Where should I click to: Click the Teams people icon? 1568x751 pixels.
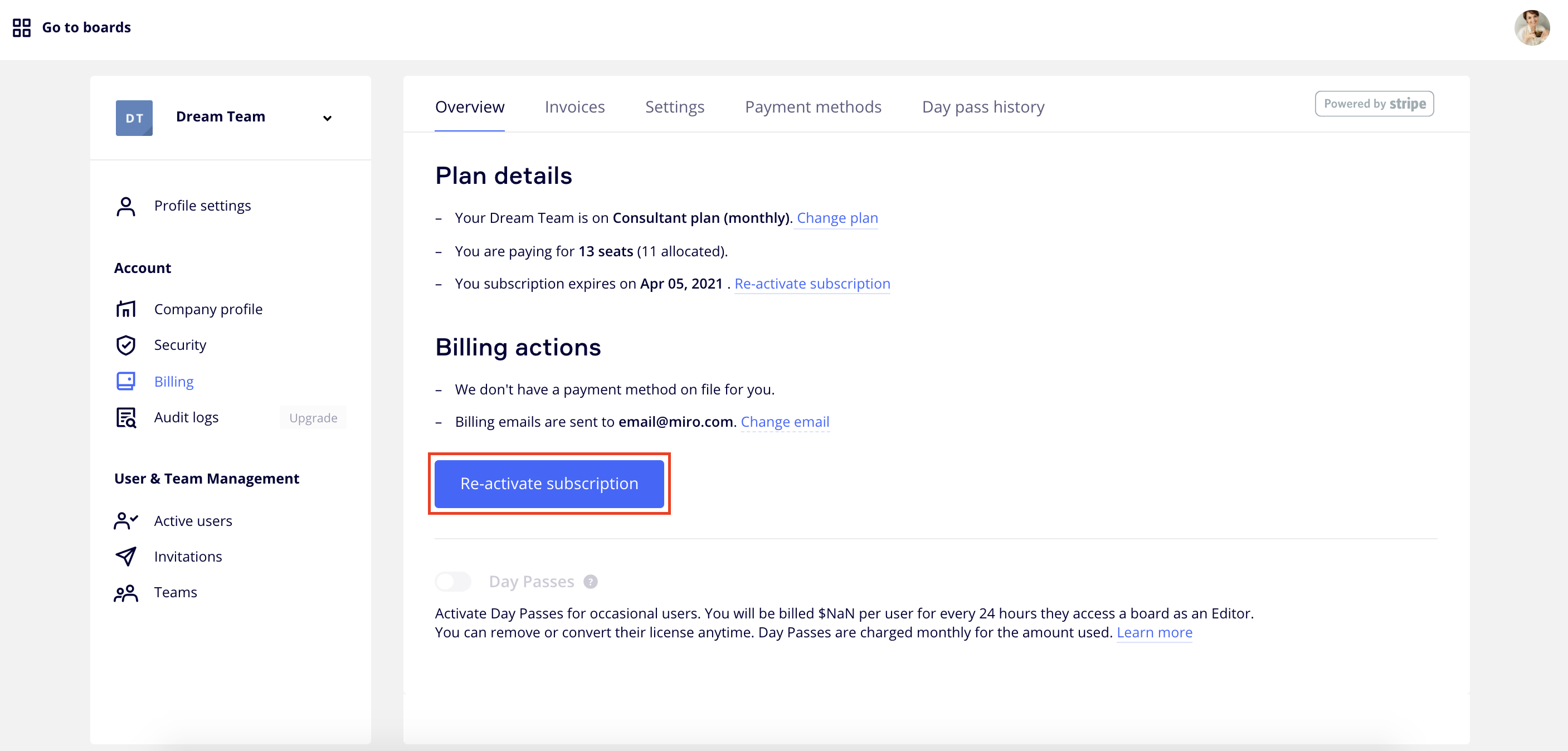(125, 593)
